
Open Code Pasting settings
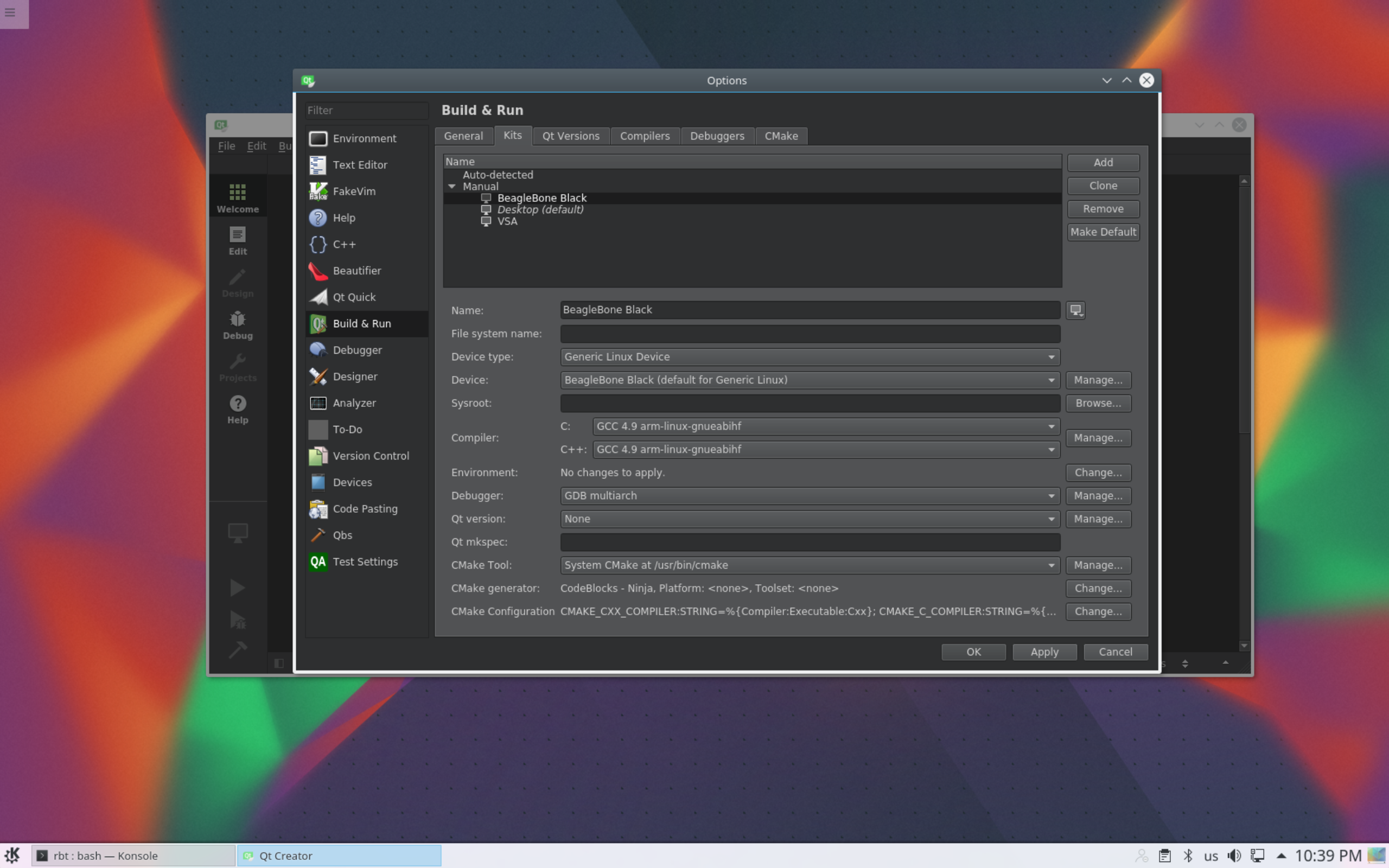pos(367,508)
